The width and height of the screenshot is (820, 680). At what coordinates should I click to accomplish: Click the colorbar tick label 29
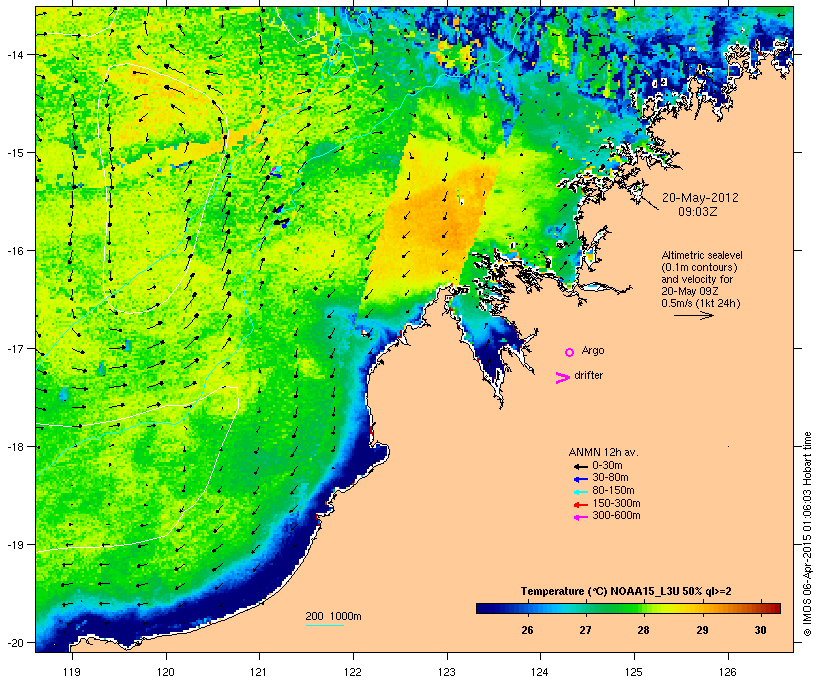coord(702,630)
